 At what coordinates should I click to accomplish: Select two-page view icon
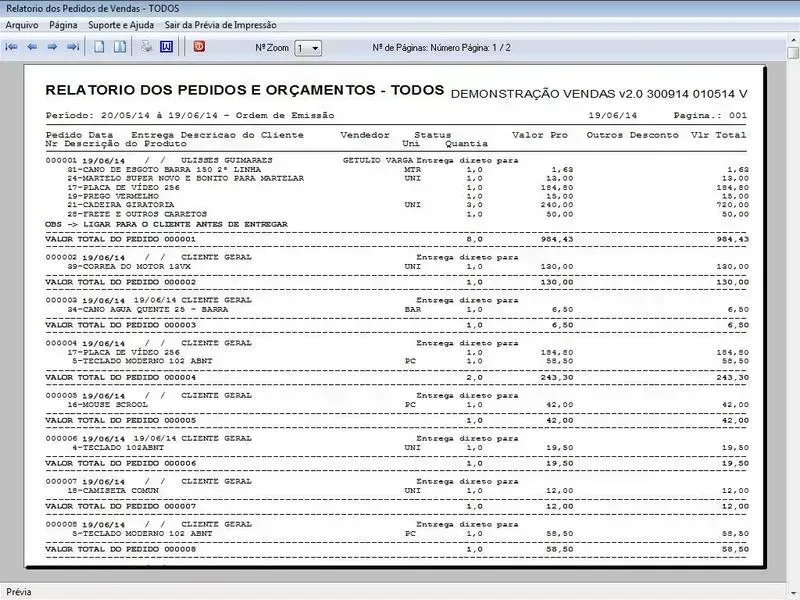119,47
